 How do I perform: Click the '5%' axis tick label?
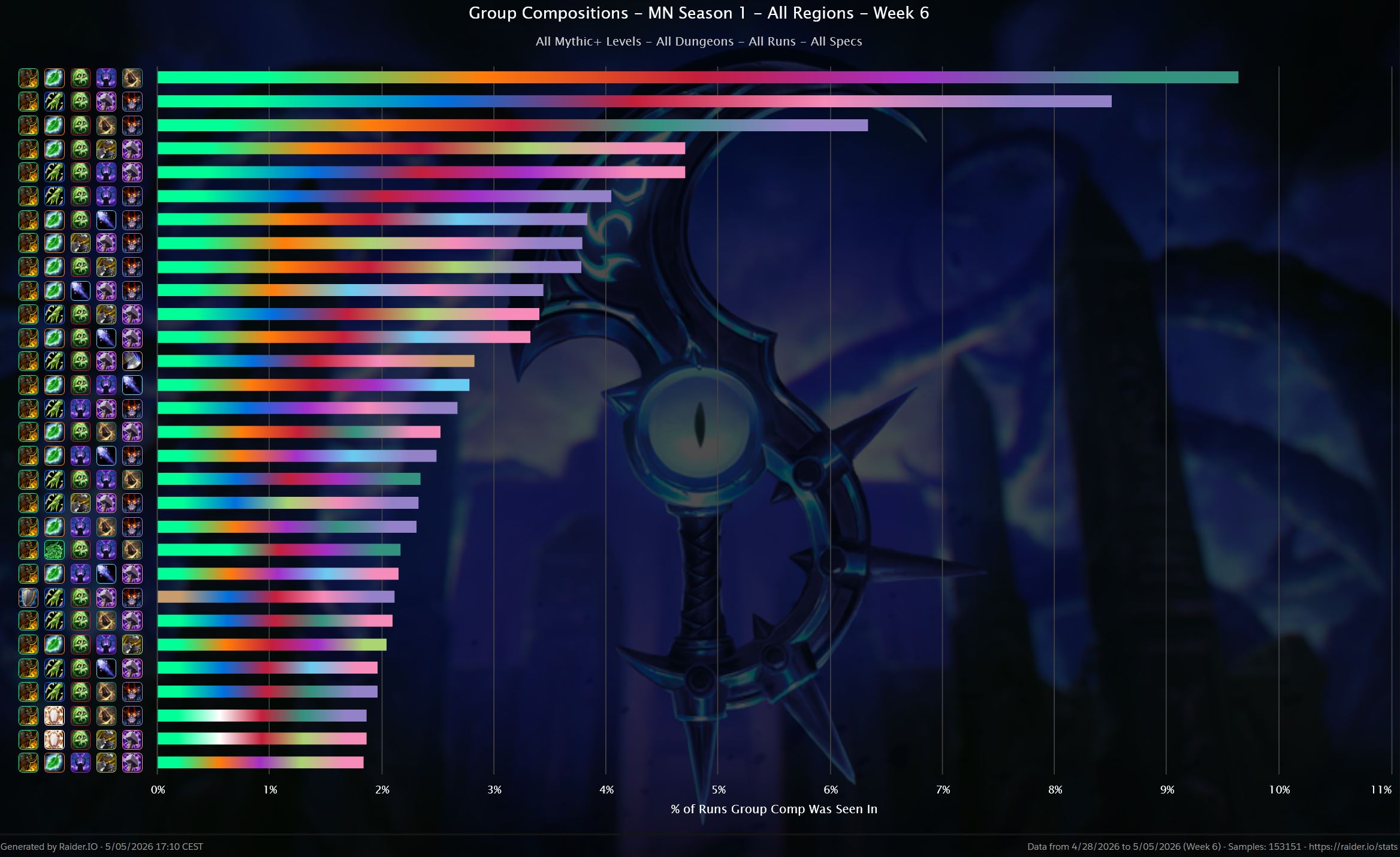pos(719,790)
